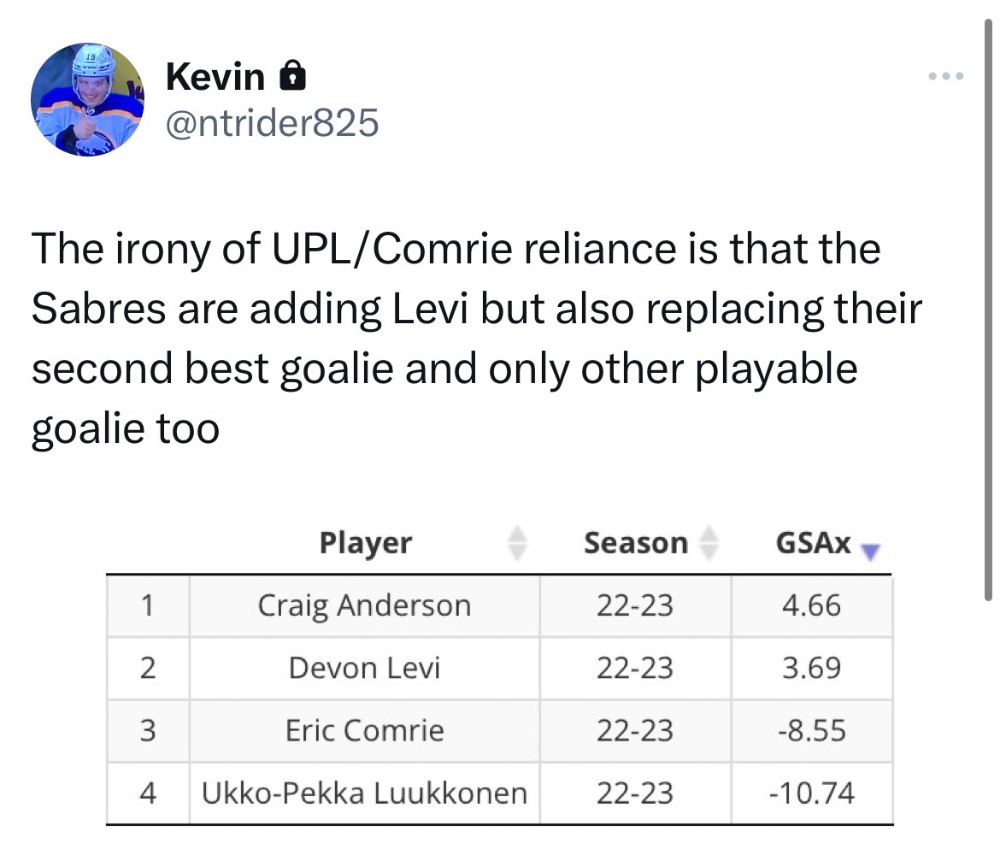Screen dimensions: 1000x844
Task: Click the -10.74 GSAx value
Action: [x=811, y=793]
